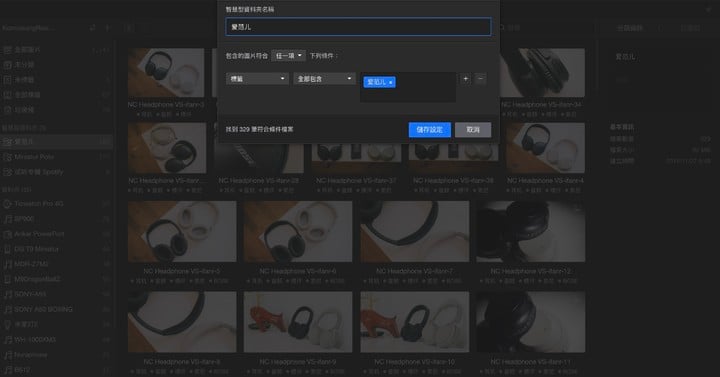Open thumbnail NC Headphone VS-ifanr-4

coord(545,148)
